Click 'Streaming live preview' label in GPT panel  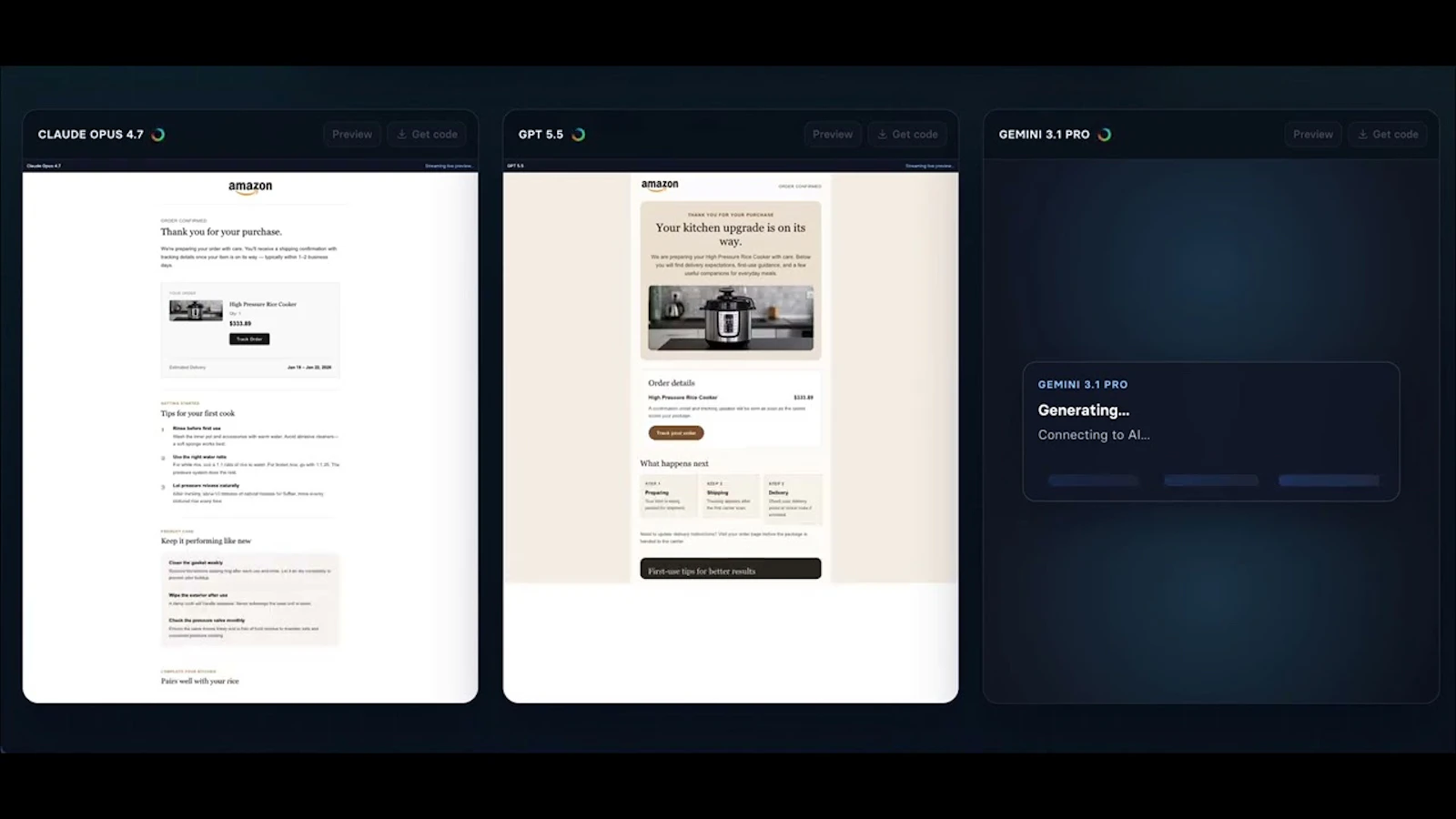929,166
